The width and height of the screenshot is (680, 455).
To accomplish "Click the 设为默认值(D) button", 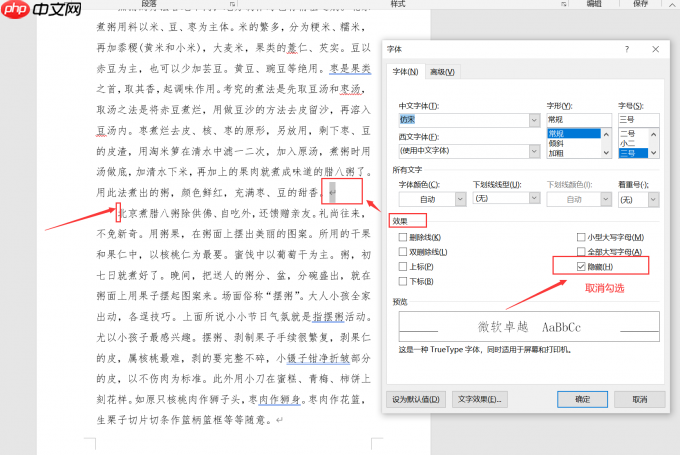I will tap(415, 399).
